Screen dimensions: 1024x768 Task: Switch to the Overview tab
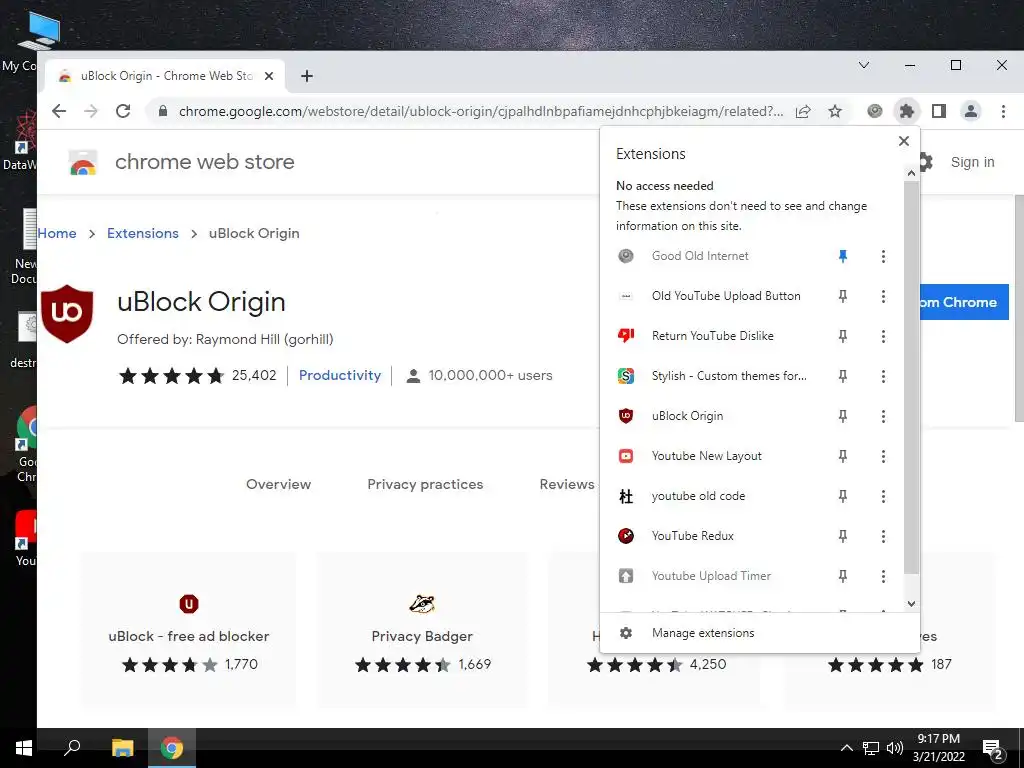click(278, 484)
